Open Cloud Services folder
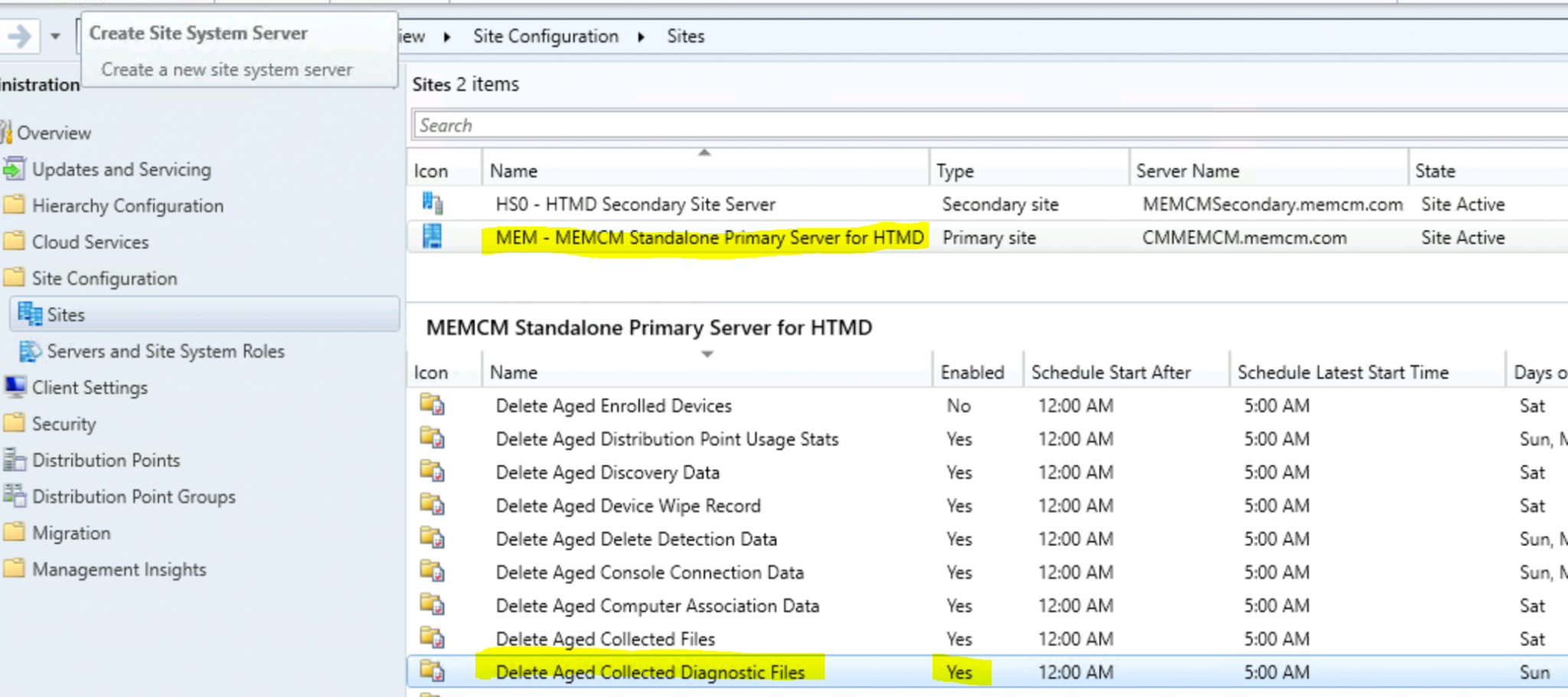Screen dimensions: 1568x697 point(90,242)
